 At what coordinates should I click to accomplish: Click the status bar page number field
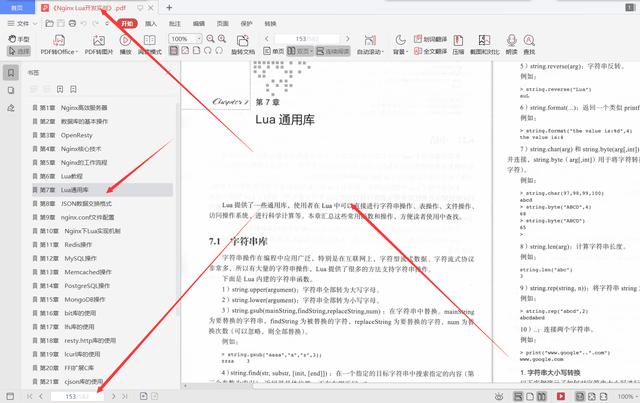(78, 396)
